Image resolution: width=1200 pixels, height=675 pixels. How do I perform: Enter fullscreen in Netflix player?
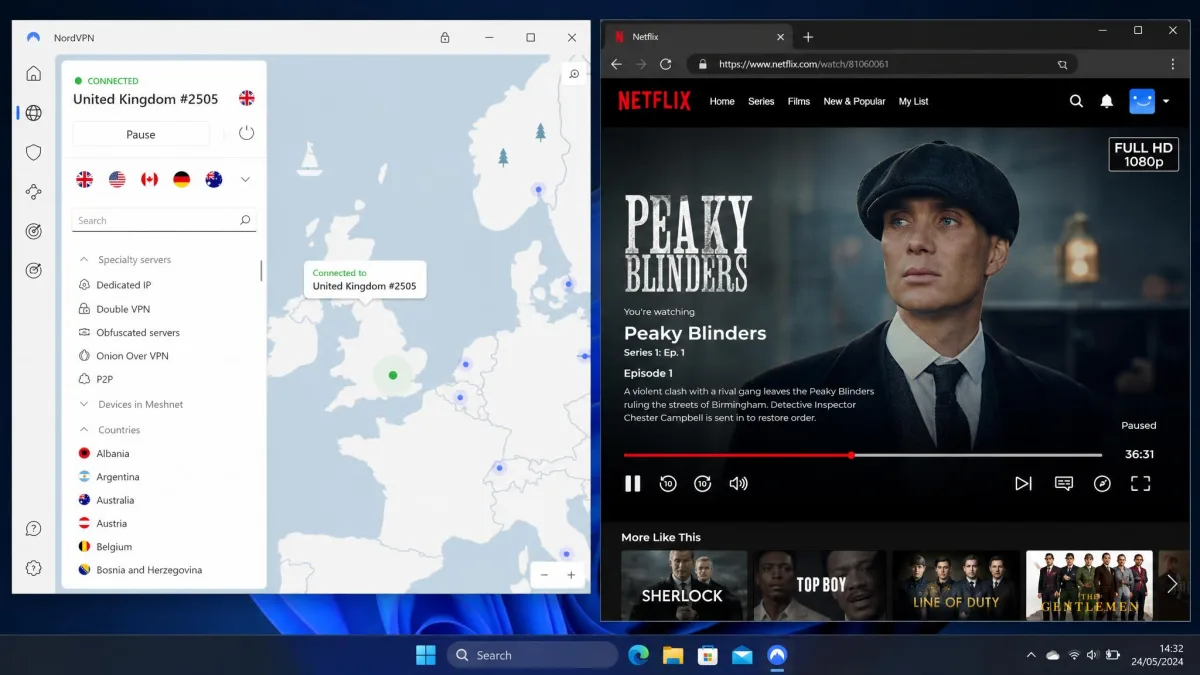(1141, 483)
